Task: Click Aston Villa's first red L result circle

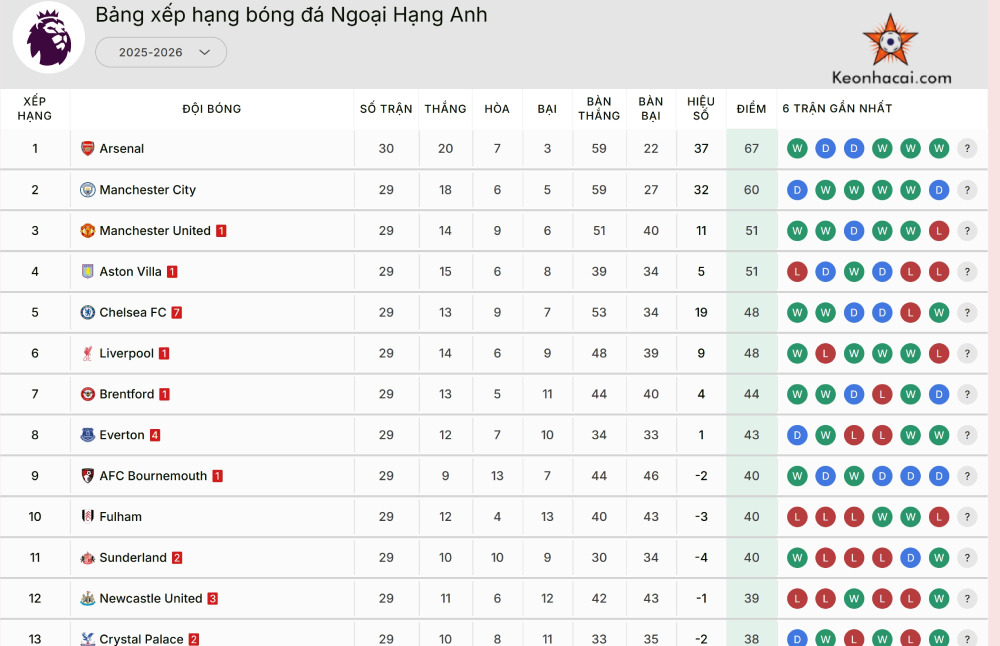Action: coord(797,272)
